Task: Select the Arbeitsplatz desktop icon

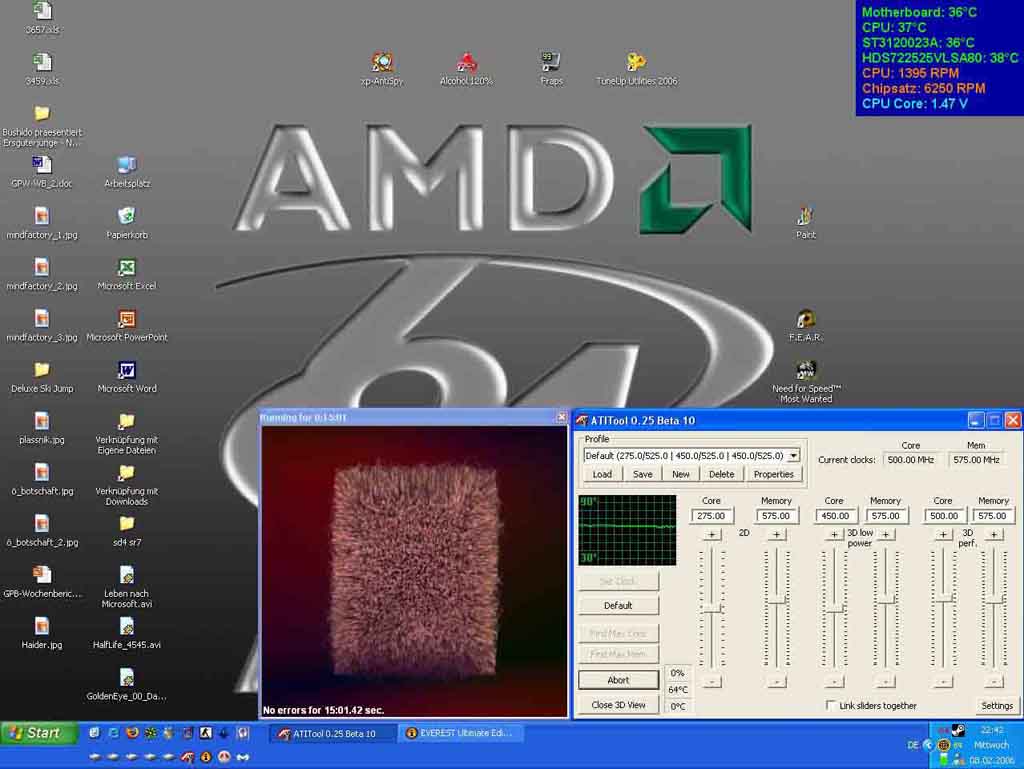Action: 127,165
